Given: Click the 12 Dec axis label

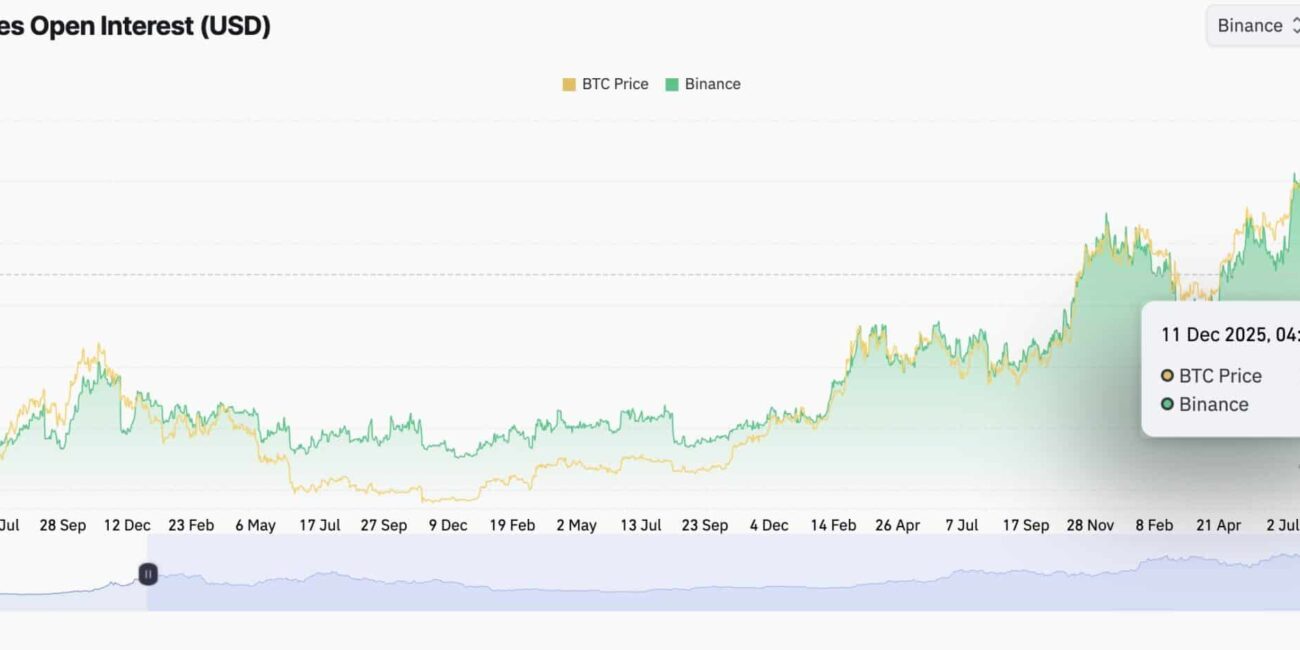Looking at the screenshot, I should (x=126, y=525).
